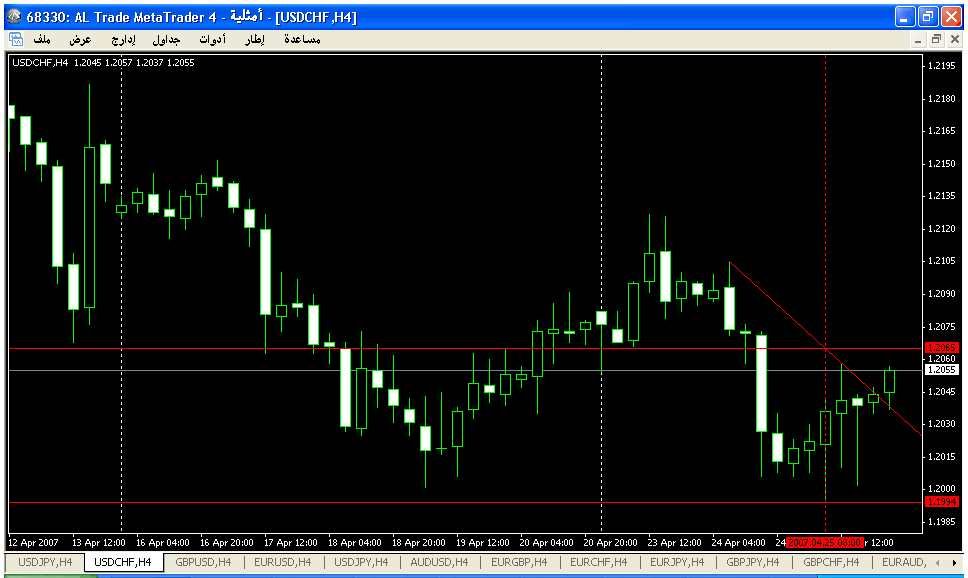
Task: Close the USDCHF,H4 chart child window
Action: (x=954, y=40)
